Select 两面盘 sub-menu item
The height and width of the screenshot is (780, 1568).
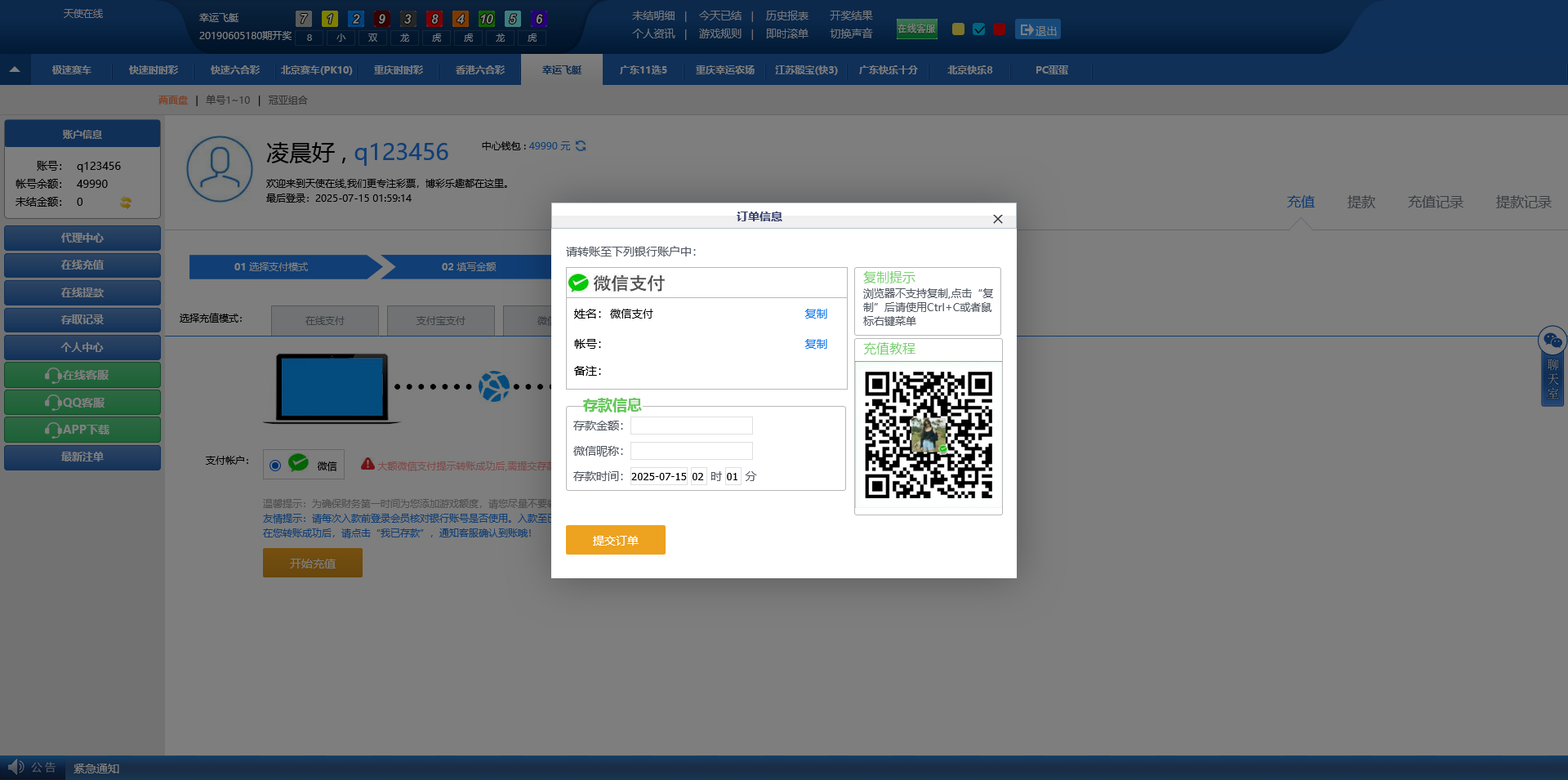point(173,100)
